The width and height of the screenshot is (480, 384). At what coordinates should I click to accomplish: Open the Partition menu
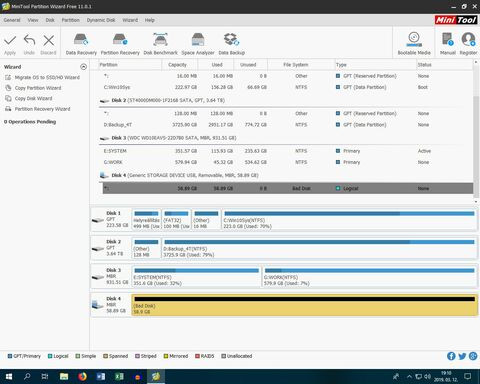[x=70, y=20]
